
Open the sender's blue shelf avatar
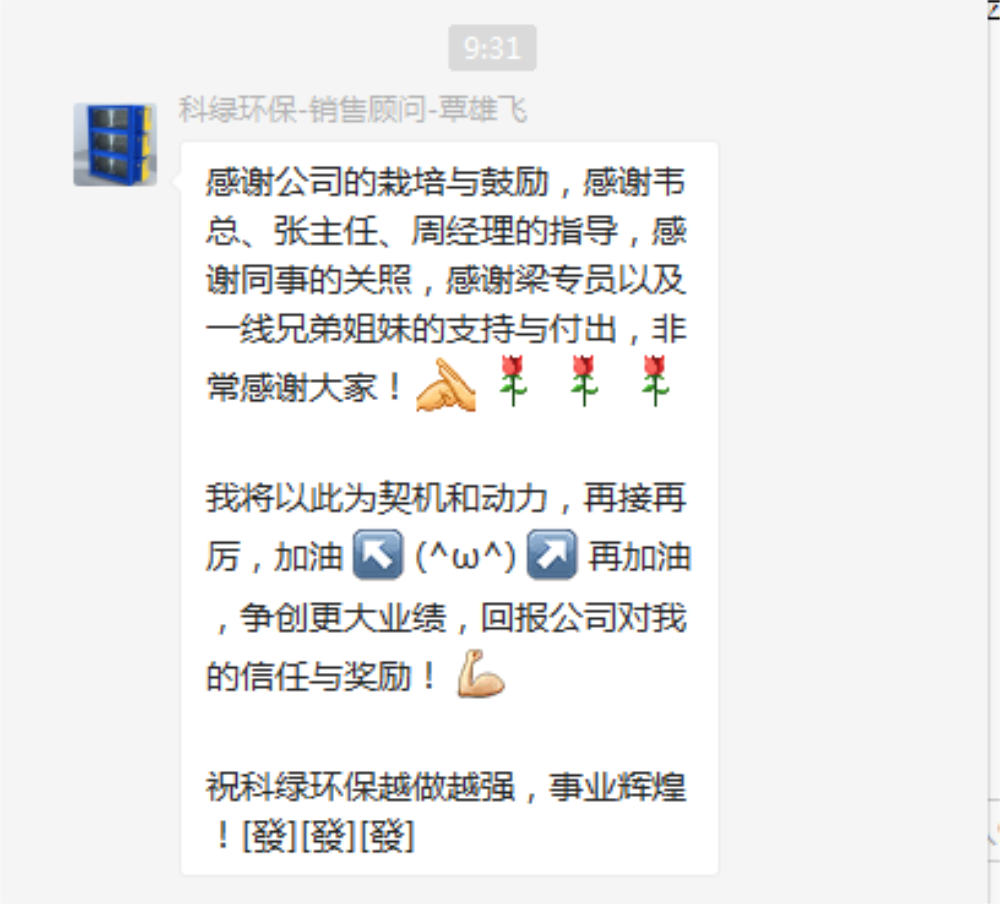[115, 145]
